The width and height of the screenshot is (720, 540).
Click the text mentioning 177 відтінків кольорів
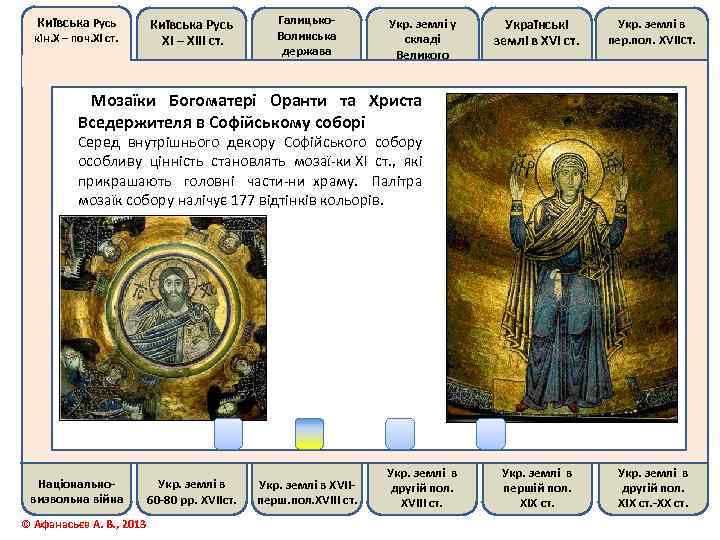[x=231, y=200]
